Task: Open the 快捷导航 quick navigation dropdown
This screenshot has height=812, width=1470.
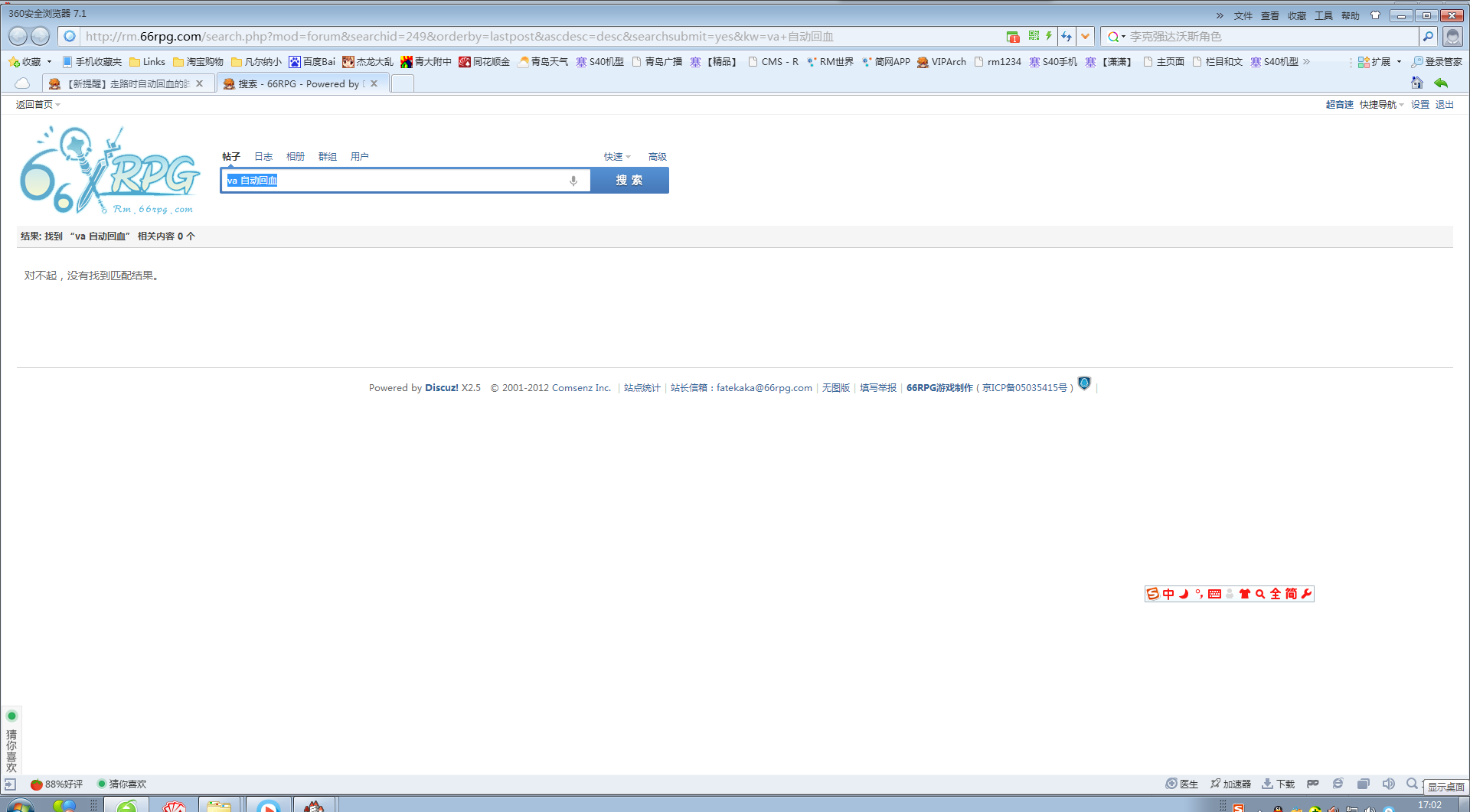Action: (x=1382, y=105)
